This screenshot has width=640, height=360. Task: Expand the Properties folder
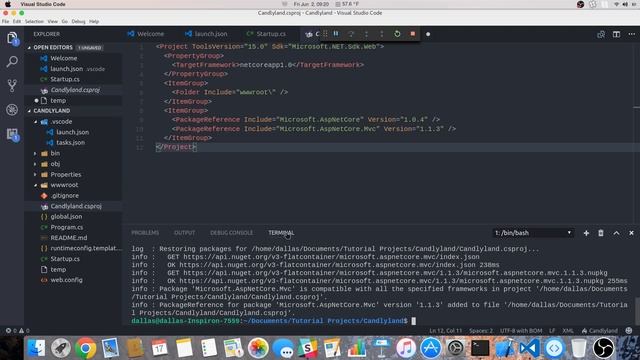(36, 175)
